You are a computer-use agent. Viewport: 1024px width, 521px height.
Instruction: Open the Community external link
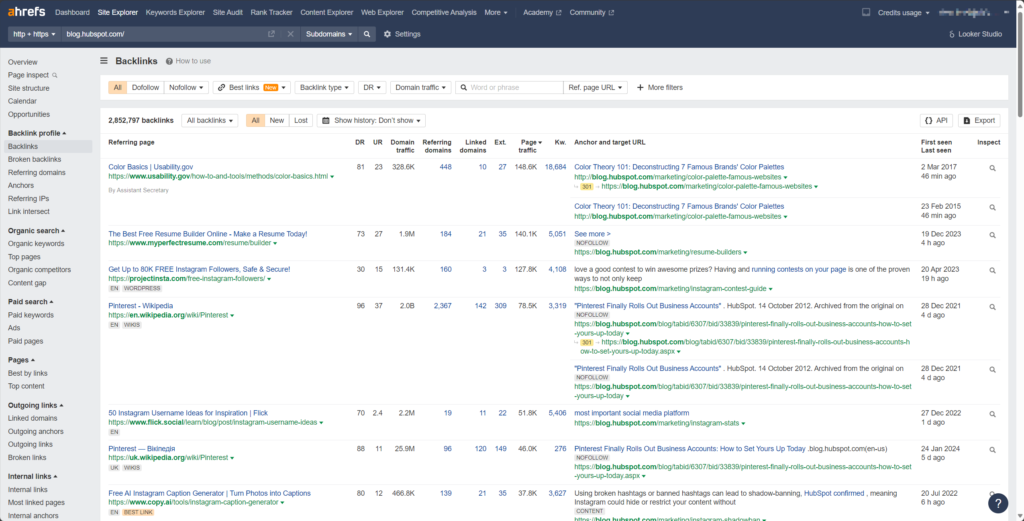pos(592,12)
